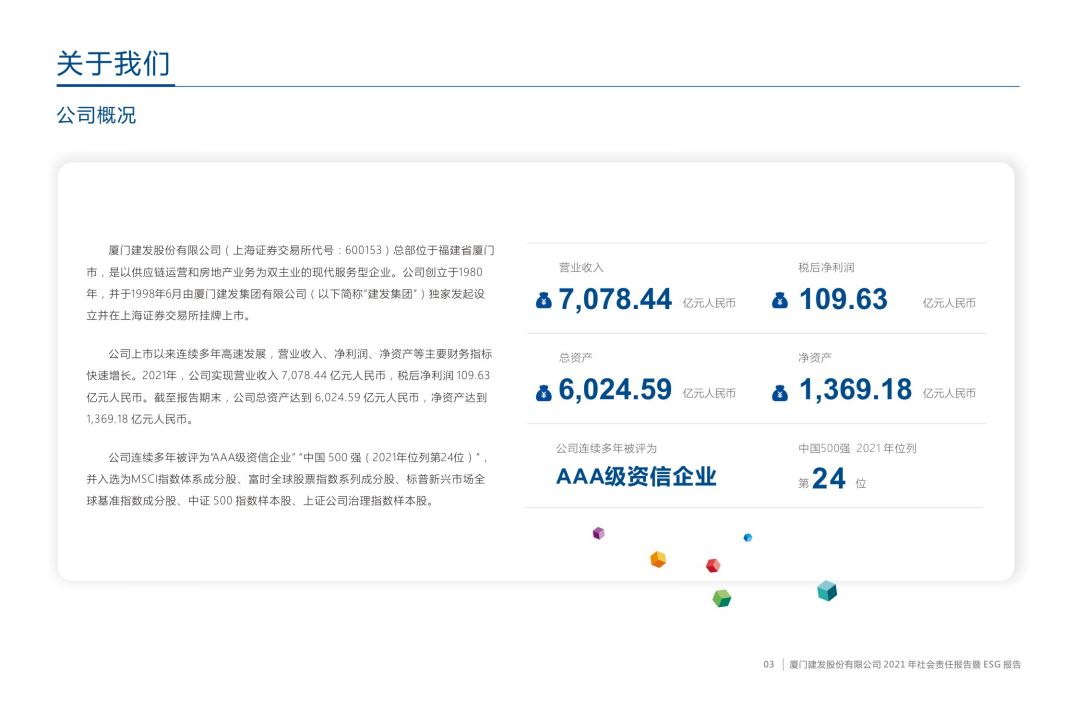Select the teal cube icon at bottom right
Viewport: 1077px width, 714px height.
(825, 591)
